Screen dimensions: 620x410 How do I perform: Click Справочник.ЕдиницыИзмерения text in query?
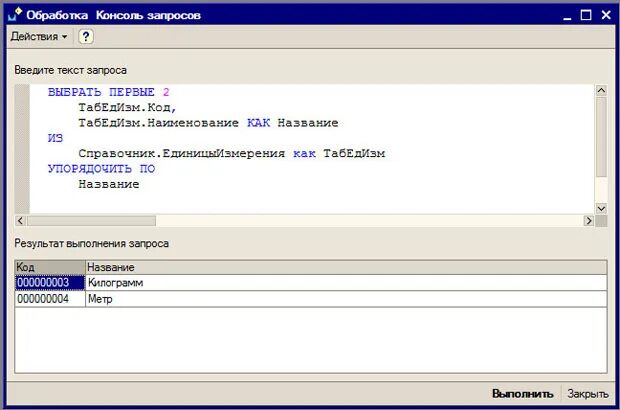click(x=181, y=153)
